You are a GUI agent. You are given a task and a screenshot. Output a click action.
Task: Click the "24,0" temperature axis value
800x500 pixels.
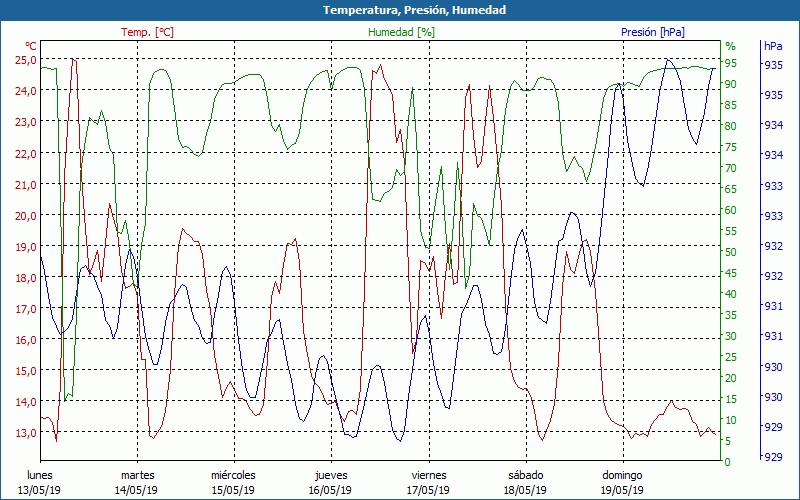tap(26, 91)
